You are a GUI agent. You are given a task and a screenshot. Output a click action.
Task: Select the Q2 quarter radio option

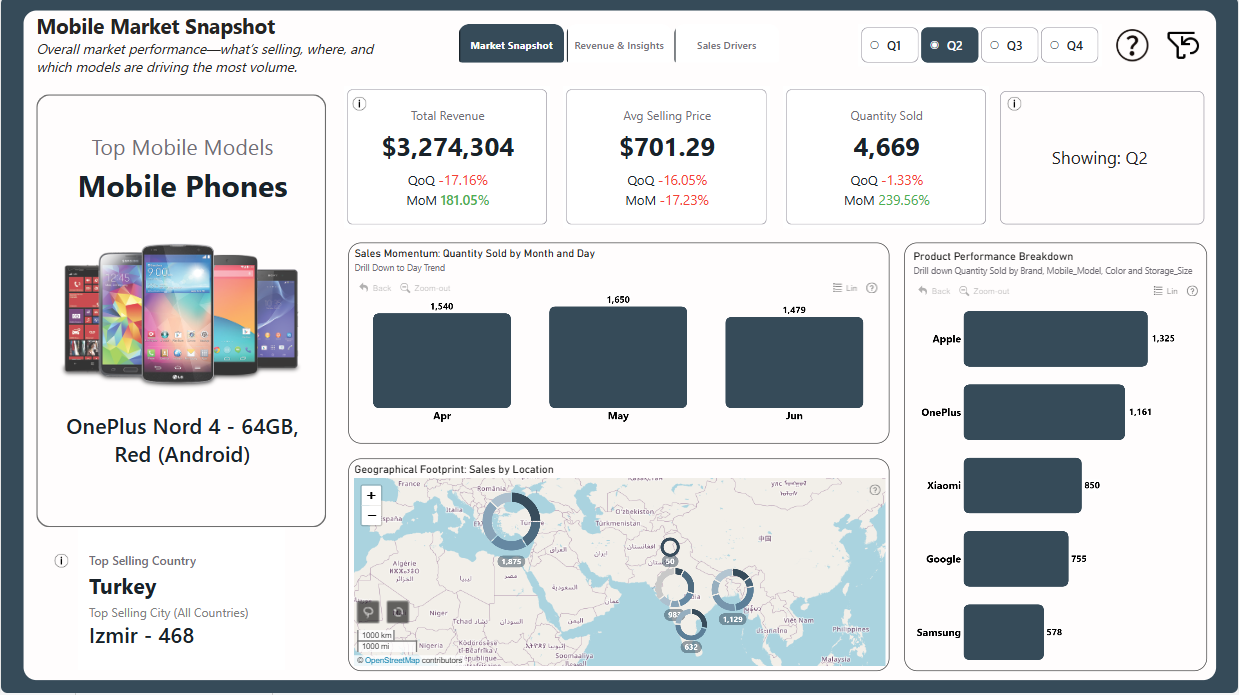(949, 45)
